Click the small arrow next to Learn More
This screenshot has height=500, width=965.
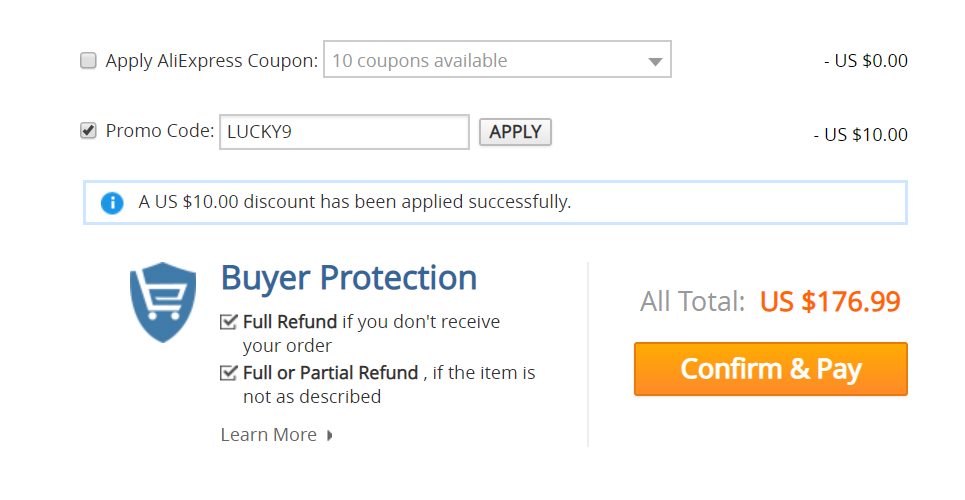click(x=330, y=435)
